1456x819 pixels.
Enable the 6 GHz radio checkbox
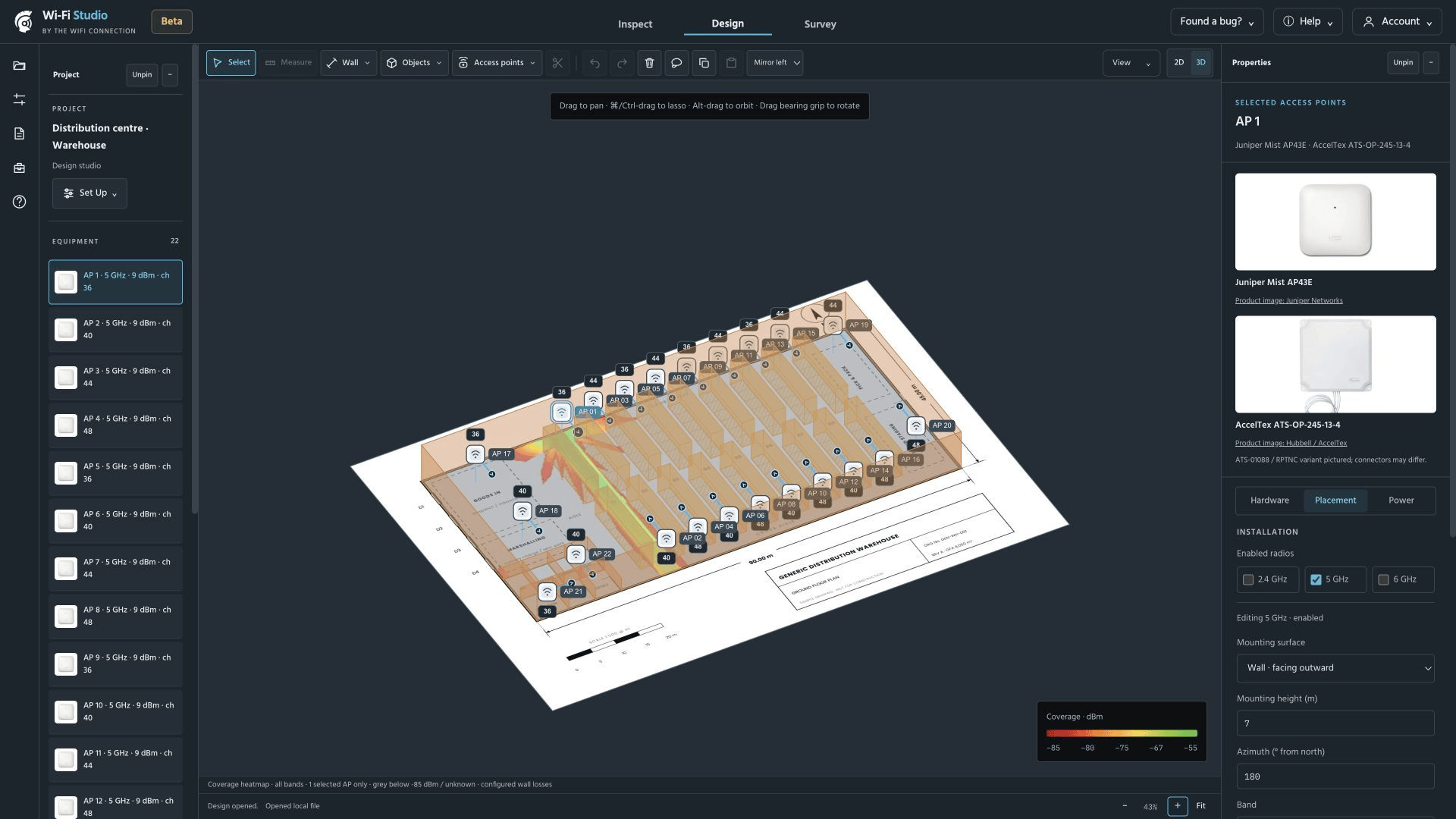1383,579
